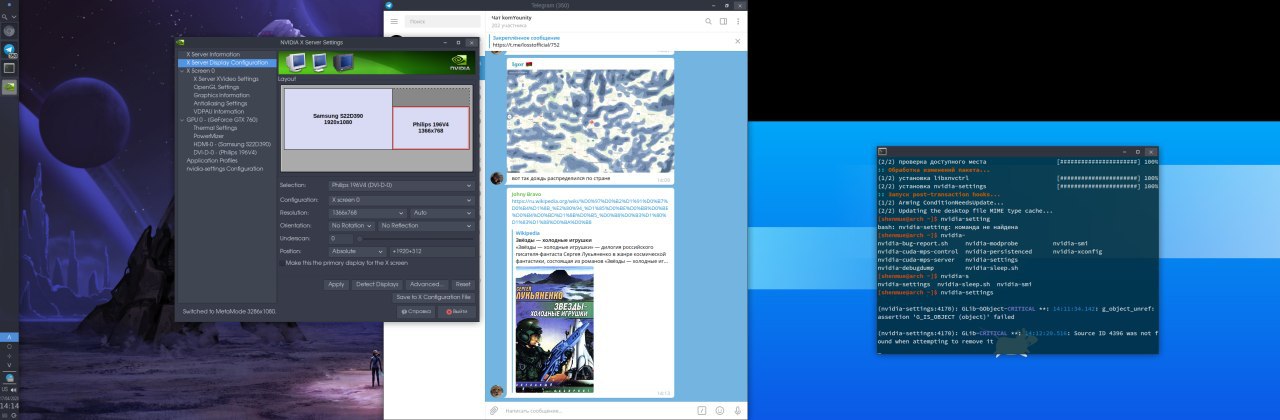Click the Telegram search field
The height and width of the screenshot is (420, 1280).
(x=441, y=21)
